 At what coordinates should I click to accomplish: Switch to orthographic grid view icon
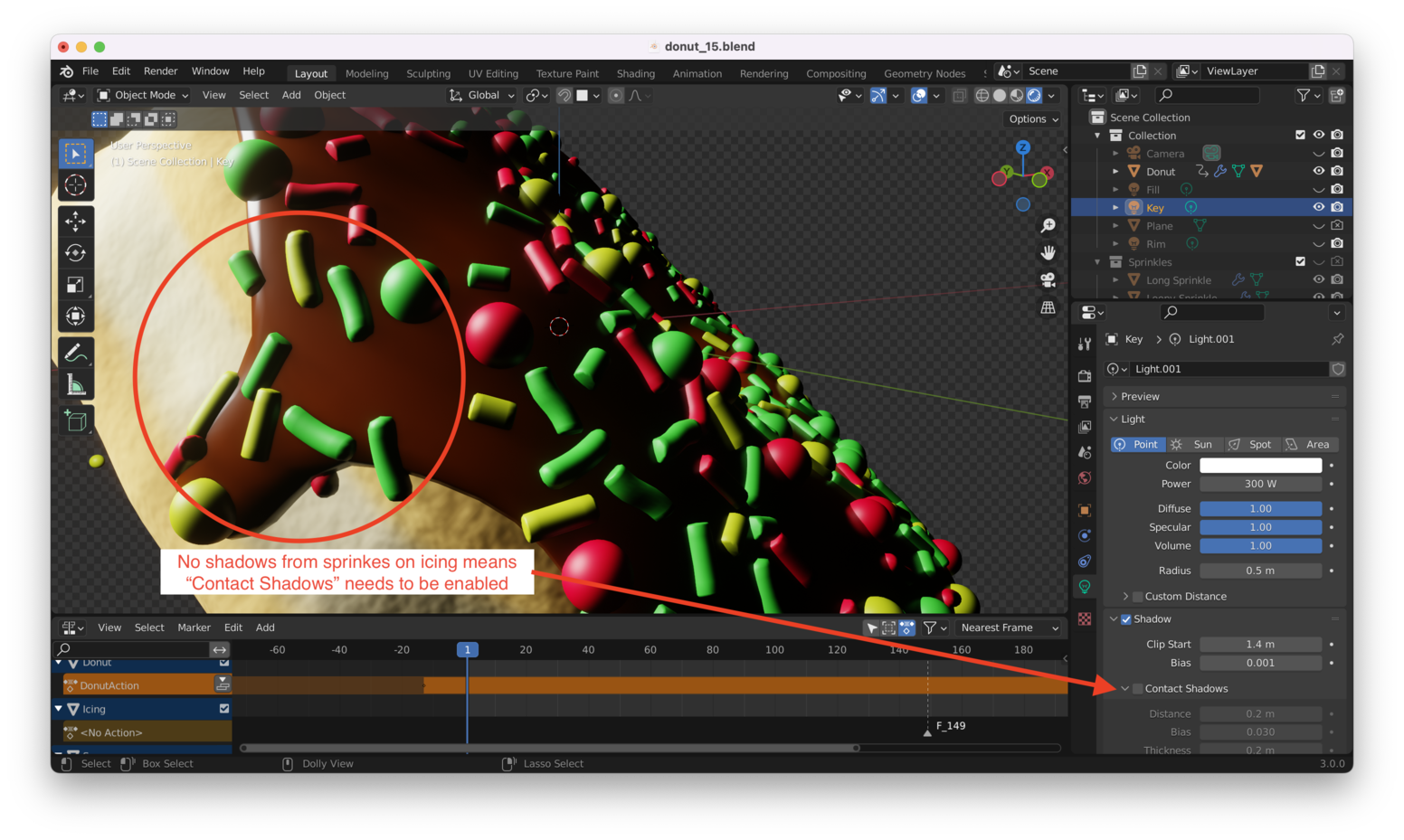pos(1048,308)
